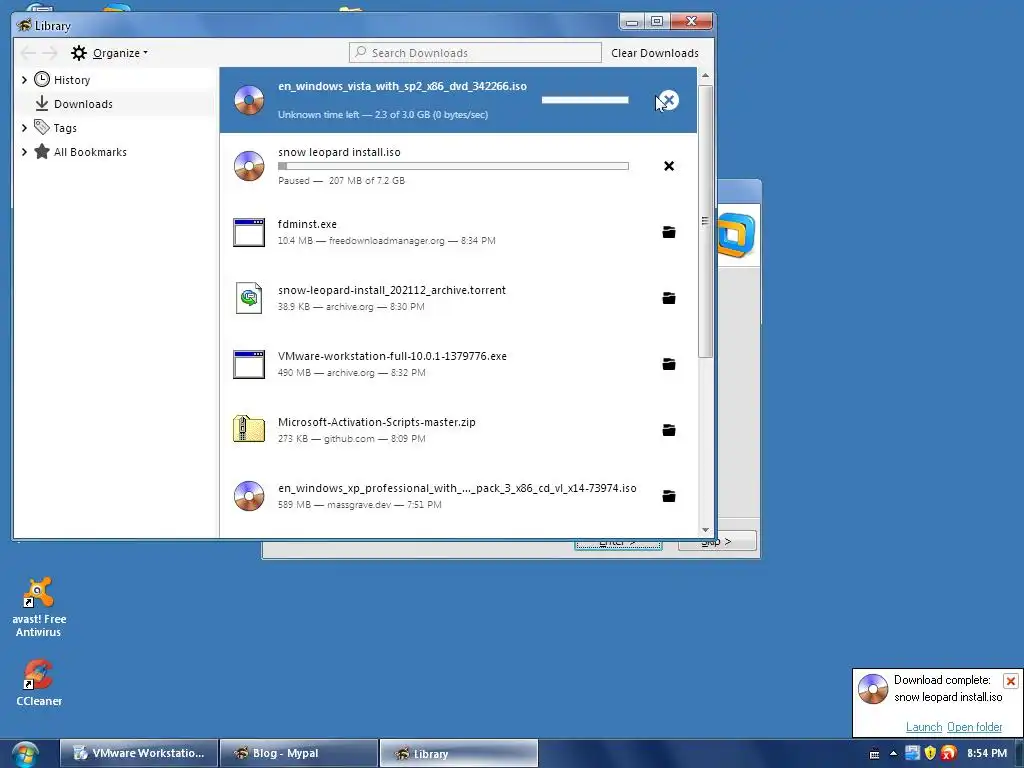Expand the All Bookmarks tree node
Image resolution: width=1024 pixels, height=768 pixels.
tap(24, 152)
